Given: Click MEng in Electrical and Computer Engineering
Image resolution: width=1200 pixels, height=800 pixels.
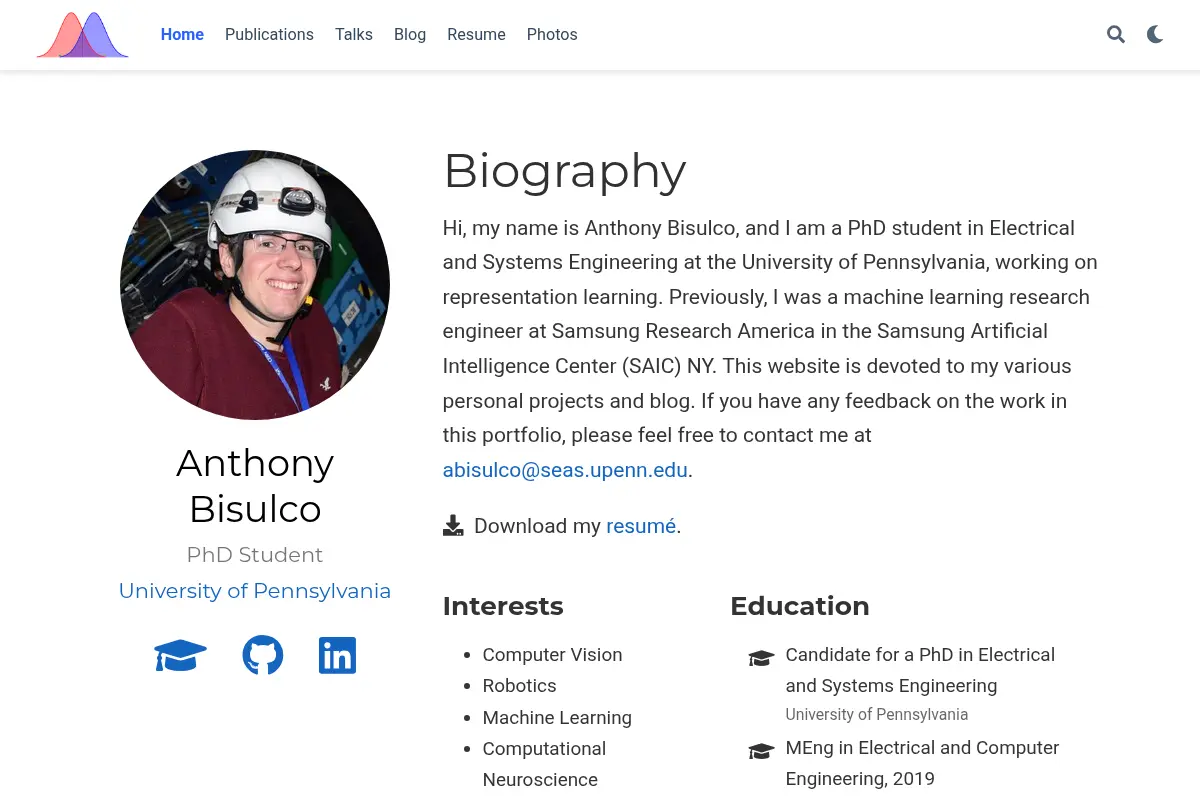Looking at the screenshot, I should pos(922,763).
